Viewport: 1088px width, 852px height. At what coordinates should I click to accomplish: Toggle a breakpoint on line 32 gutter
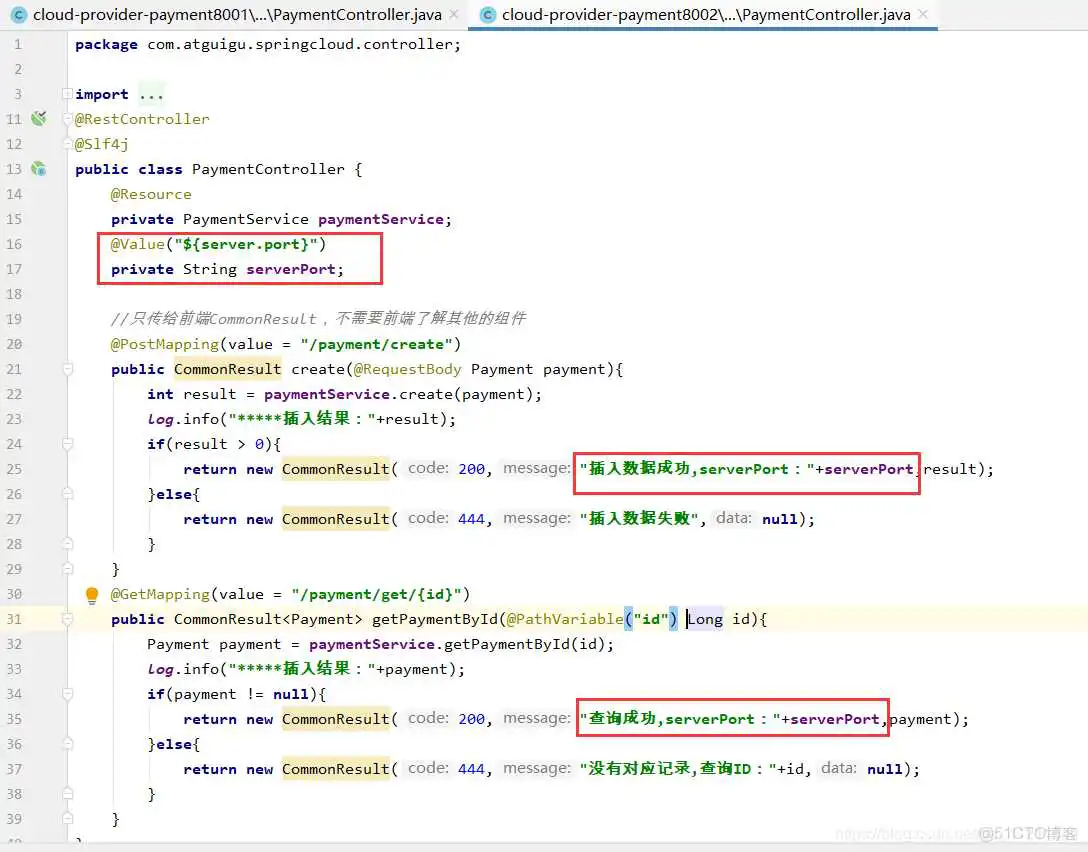(x=44, y=643)
